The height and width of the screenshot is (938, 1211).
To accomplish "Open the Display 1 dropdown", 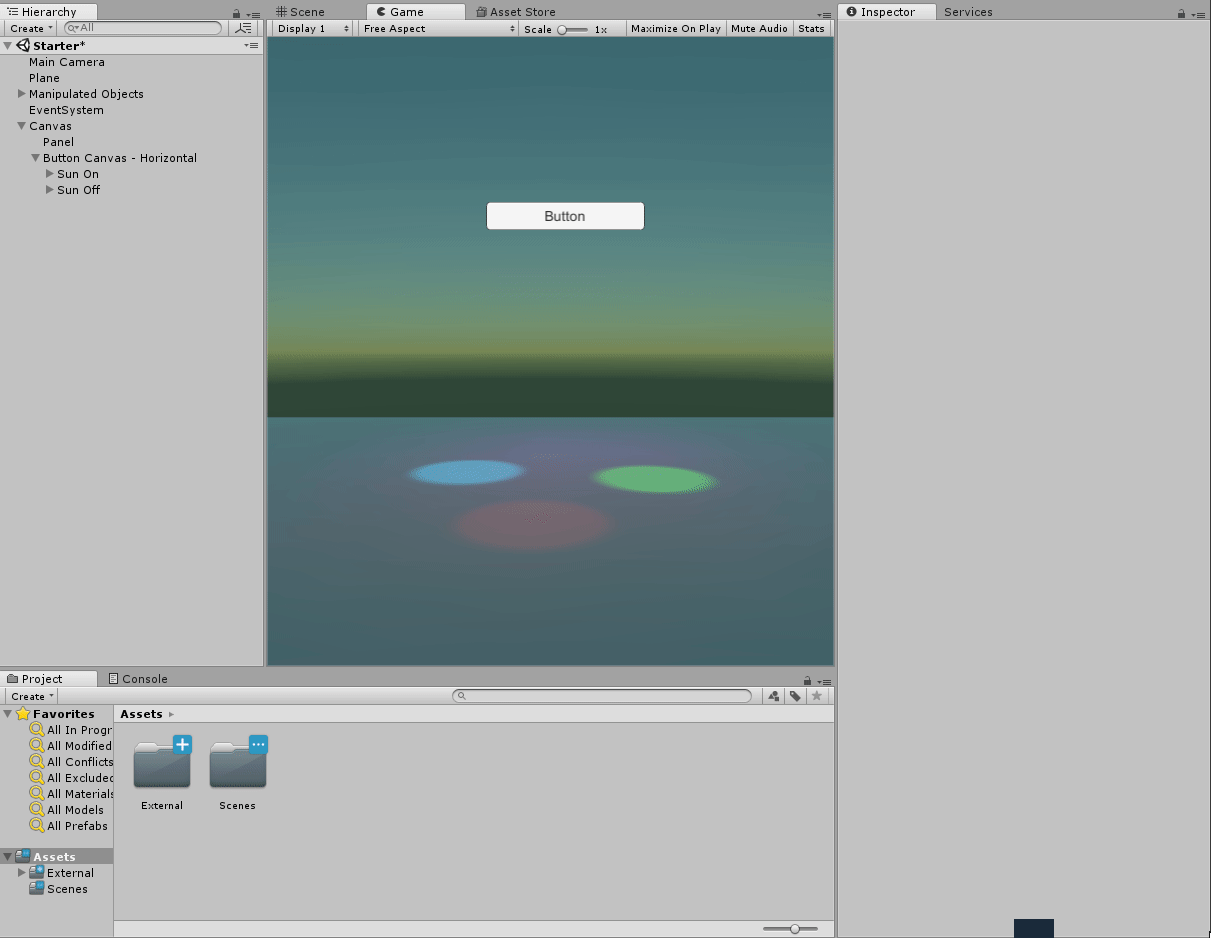I will [313, 29].
